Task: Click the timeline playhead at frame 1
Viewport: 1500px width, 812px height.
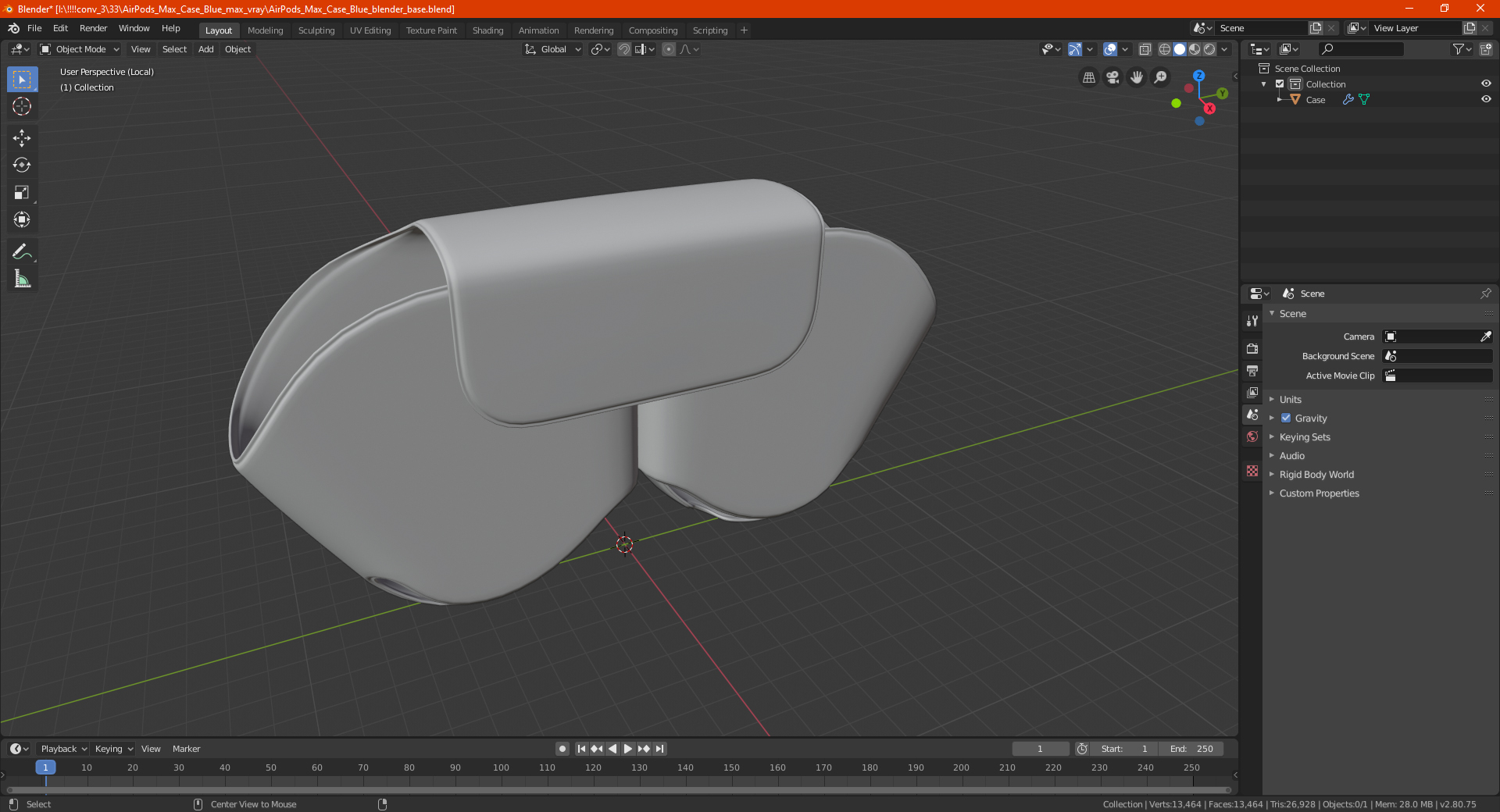Action: [x=45, y=767]
